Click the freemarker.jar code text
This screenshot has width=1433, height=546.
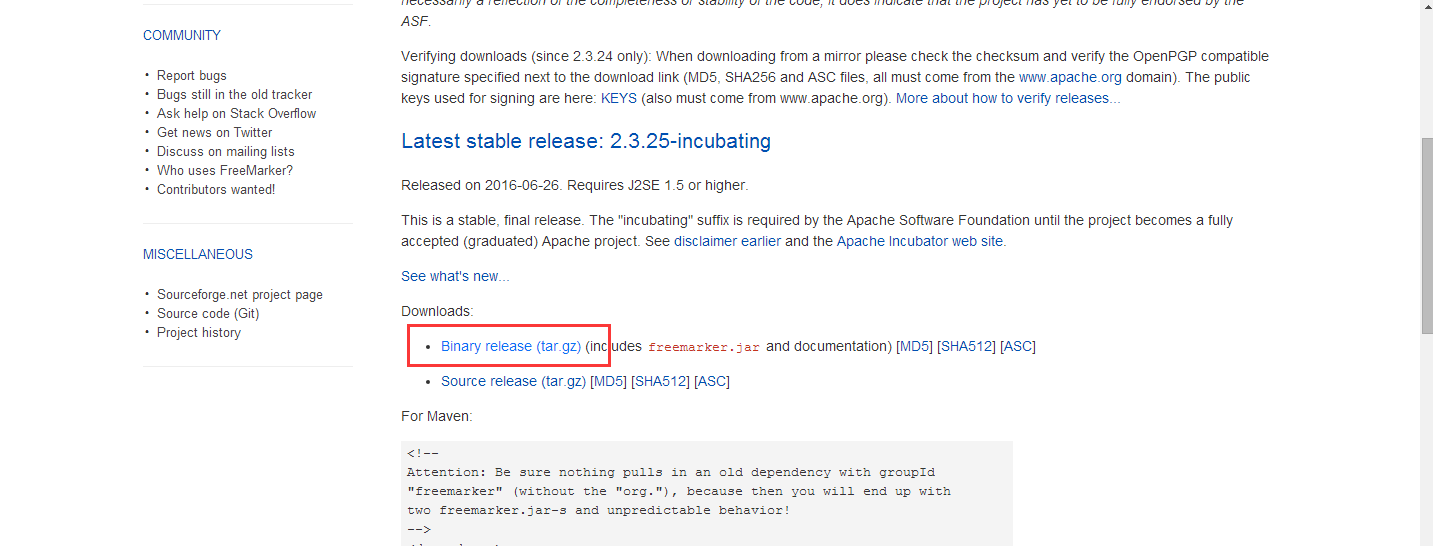click(x=704, y=347)
